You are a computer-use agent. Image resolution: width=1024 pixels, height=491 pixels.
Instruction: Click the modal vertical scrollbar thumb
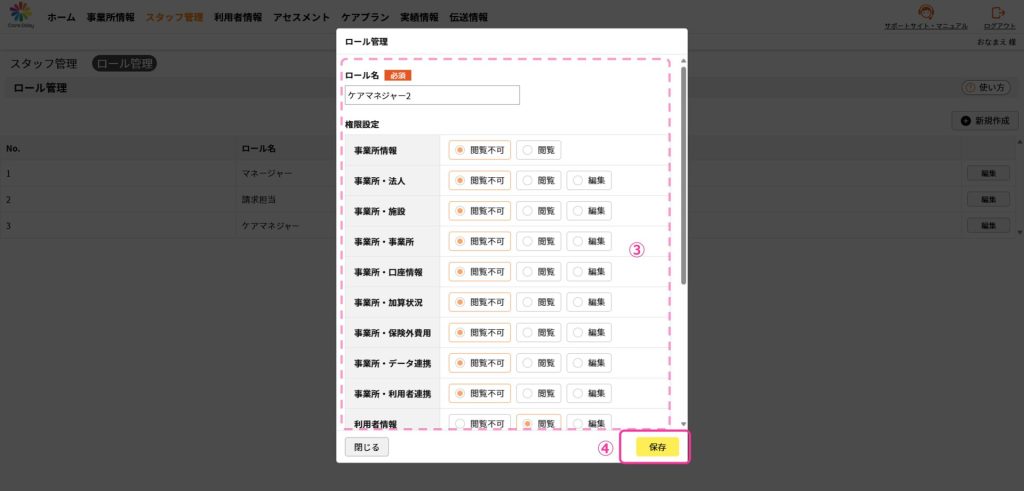click(x=683, y=175)
